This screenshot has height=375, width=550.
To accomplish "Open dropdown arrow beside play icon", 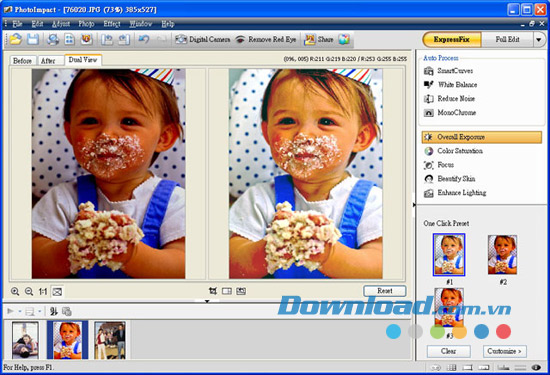I will click(20, 311).
